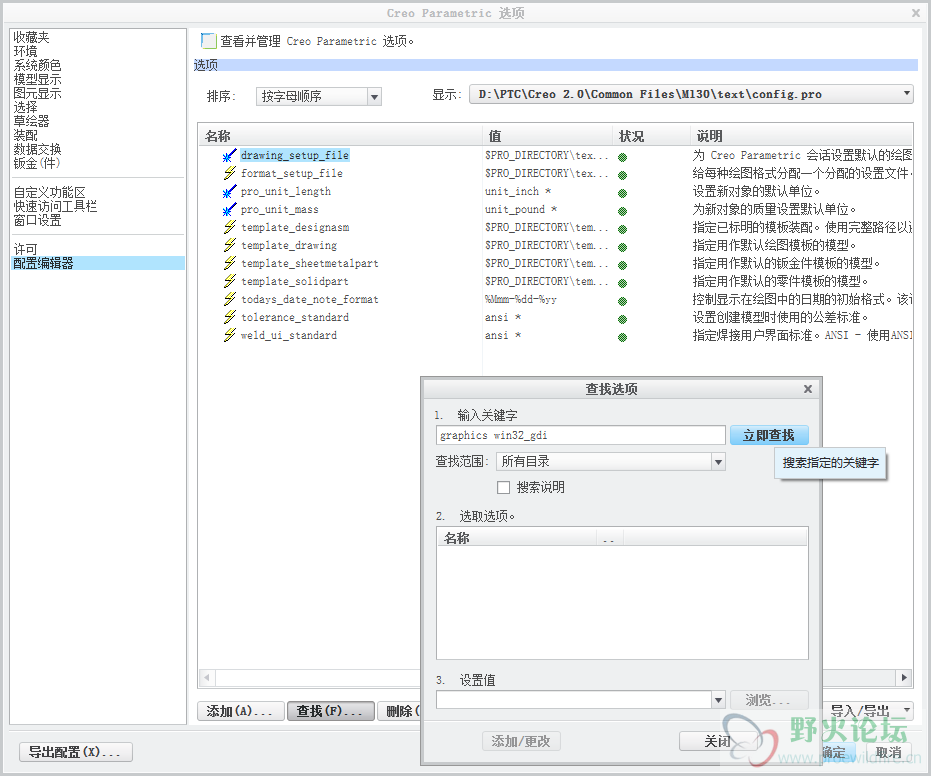Click the lightning icon beside format_setup_file
Image resolution: width=931 pixels, height=776 pixels.
[x=229, y=173]
